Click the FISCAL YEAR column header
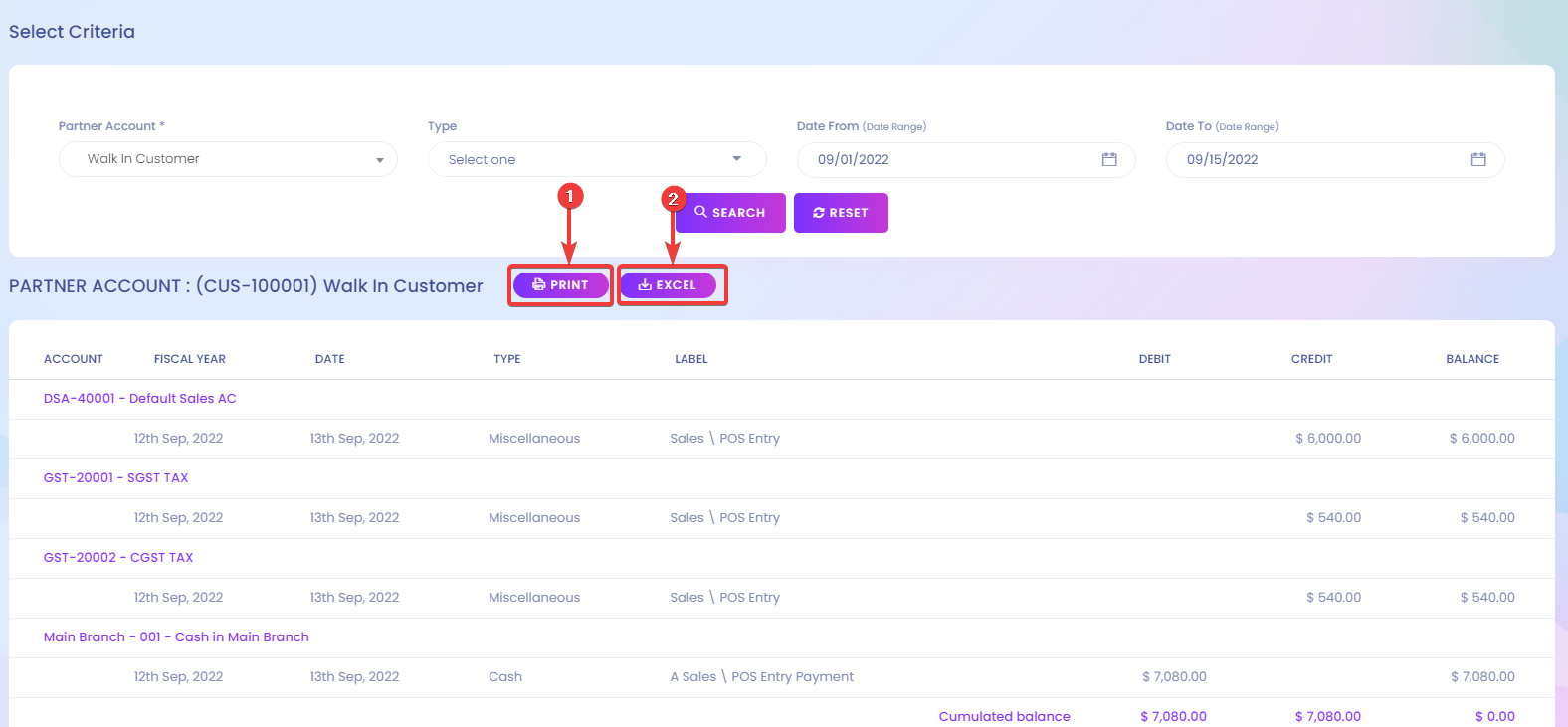The height and width of the screenshot is (727, 1568). (x=190, y=359)
